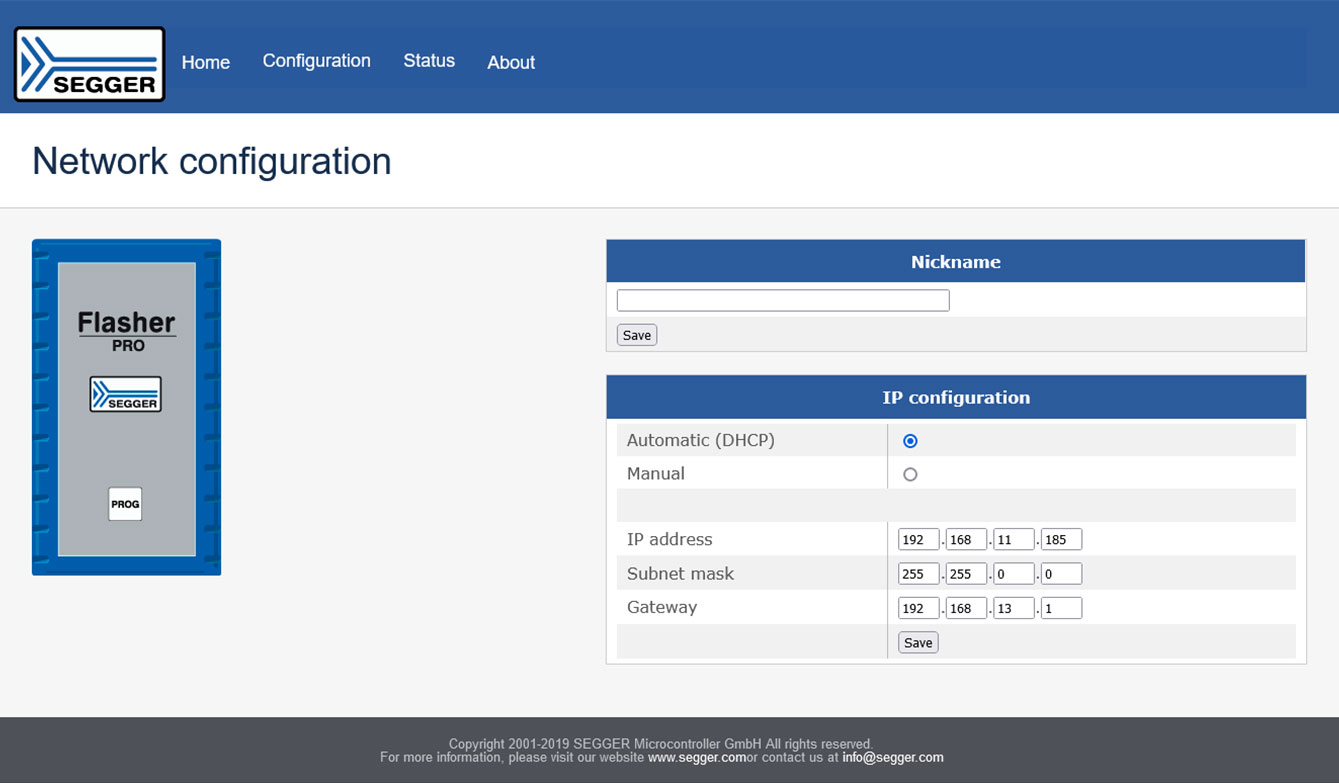Open the About page
The image size is (1339, 783).
(510, 62)
